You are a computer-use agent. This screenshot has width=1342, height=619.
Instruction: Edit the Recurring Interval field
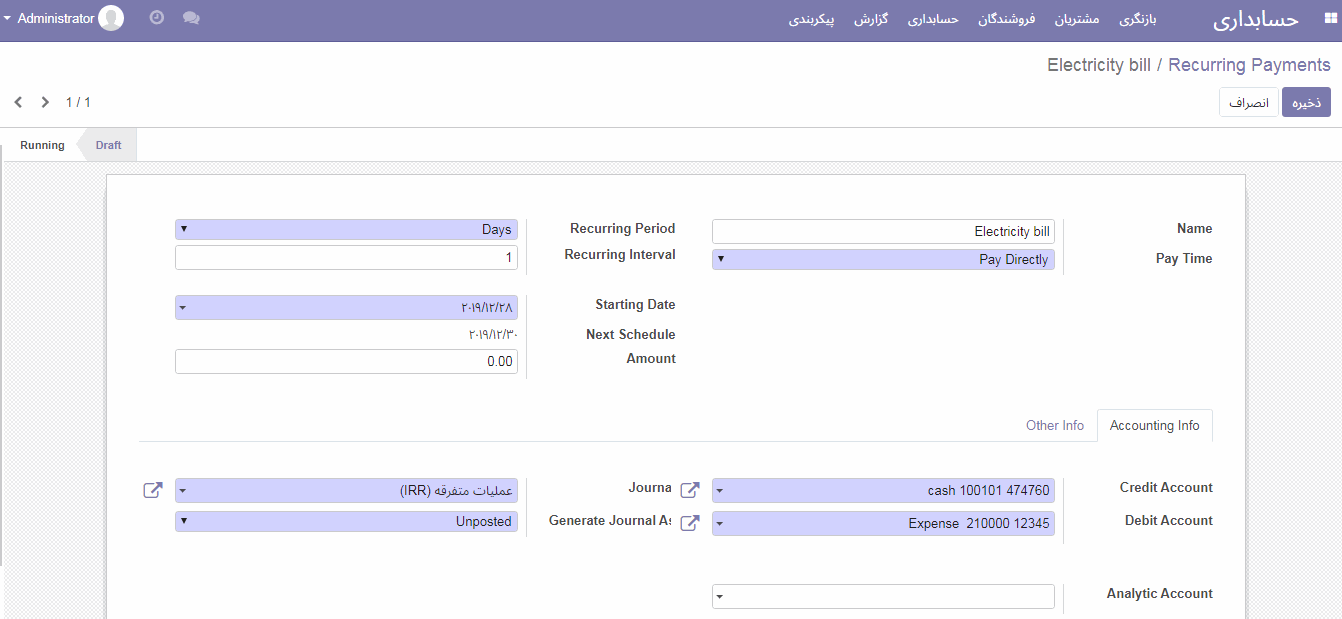pos(346,258)
